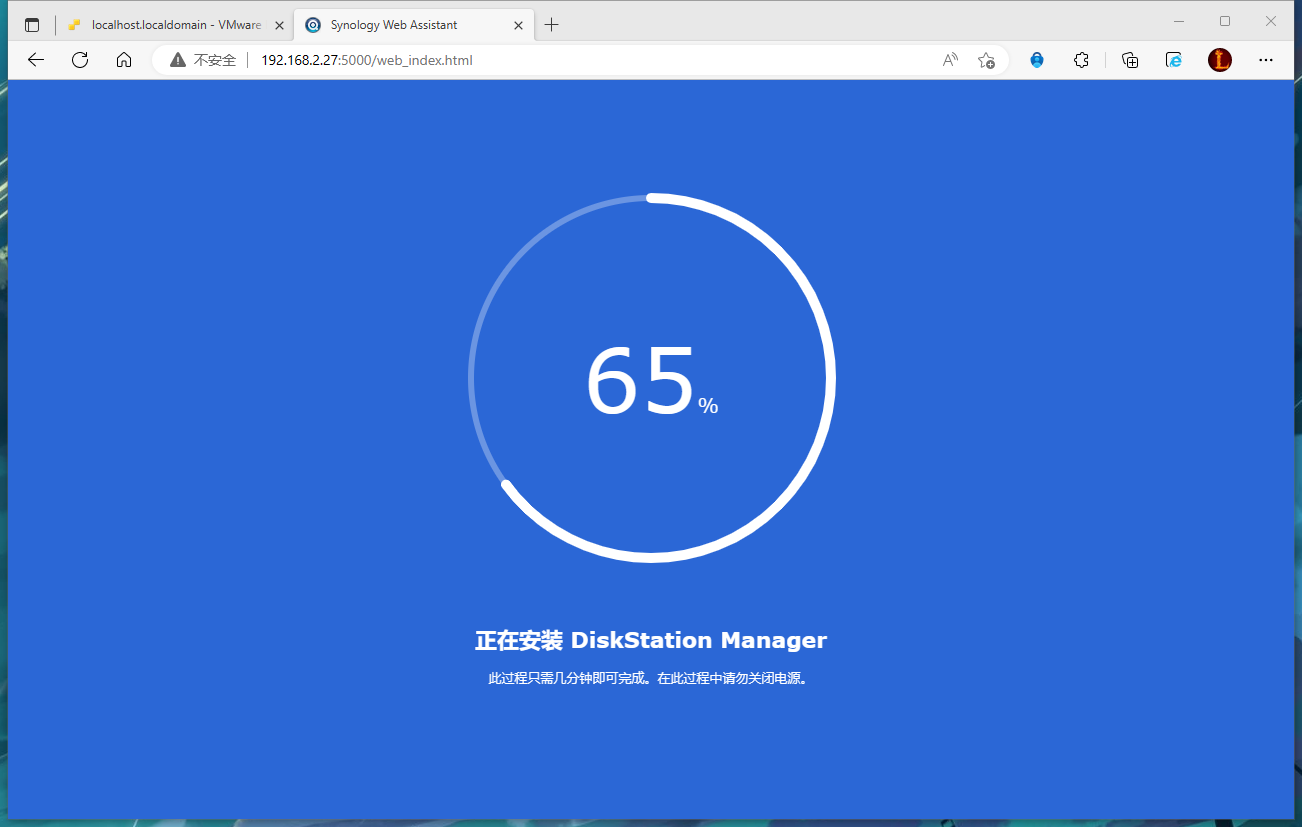1302x827 pixels.
Task: Add page to favorites star icon
Action: coord(986,60)
